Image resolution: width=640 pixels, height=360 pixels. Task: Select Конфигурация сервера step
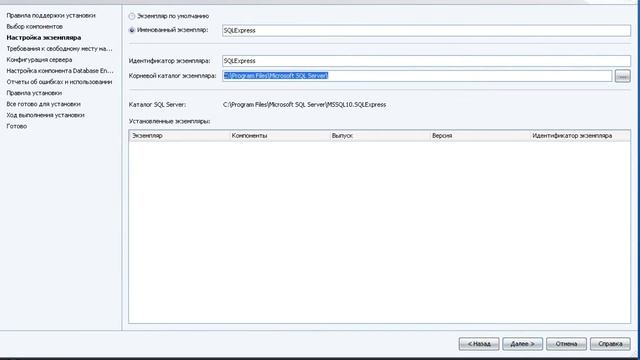coord(39,60)
